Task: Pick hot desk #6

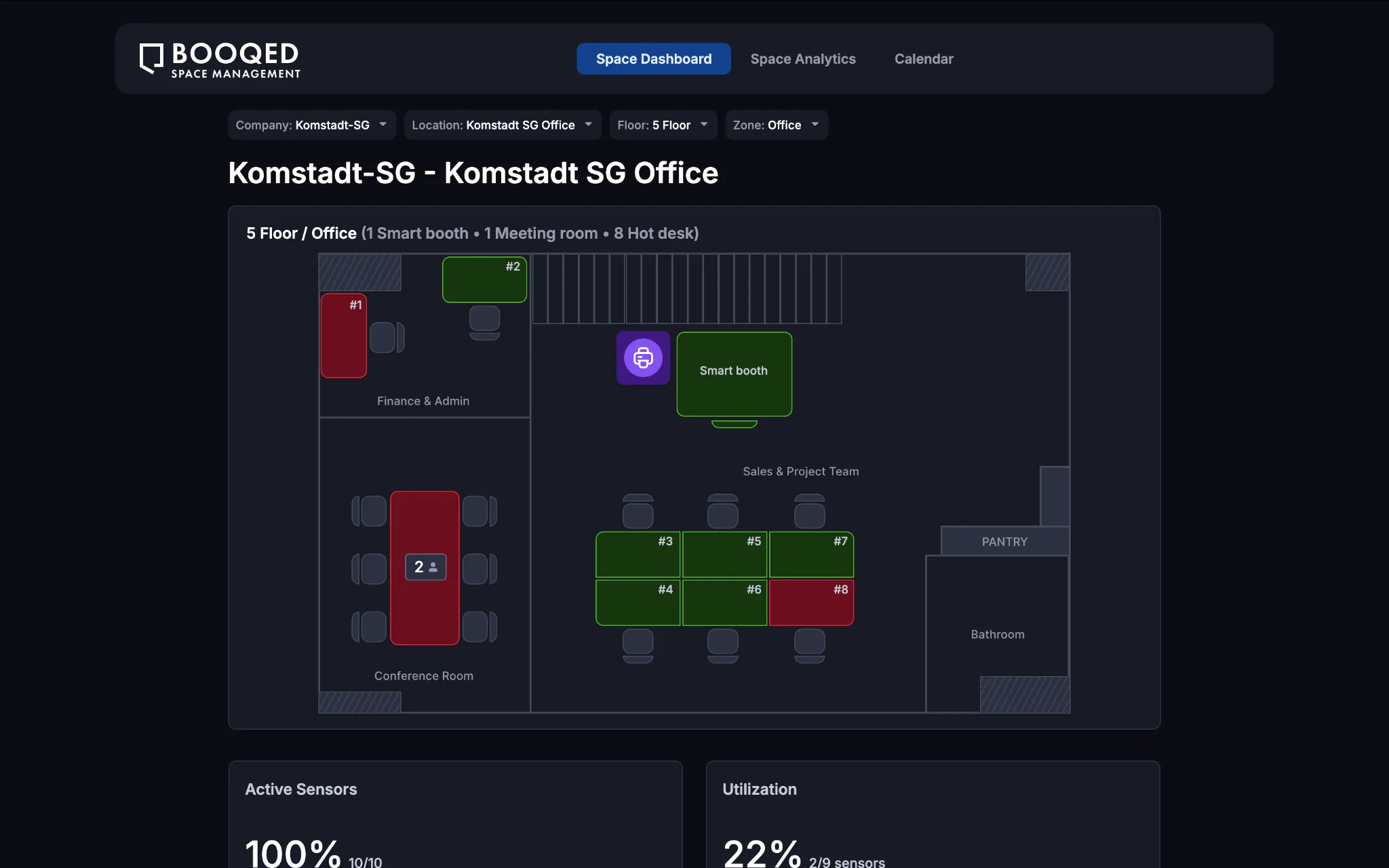Action: [724, 602]
